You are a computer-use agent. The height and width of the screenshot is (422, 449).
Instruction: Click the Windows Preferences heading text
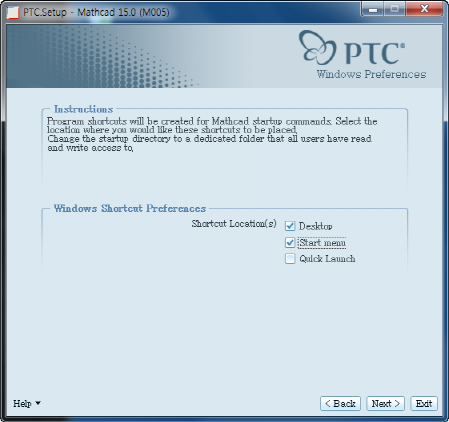coord(371,74)
